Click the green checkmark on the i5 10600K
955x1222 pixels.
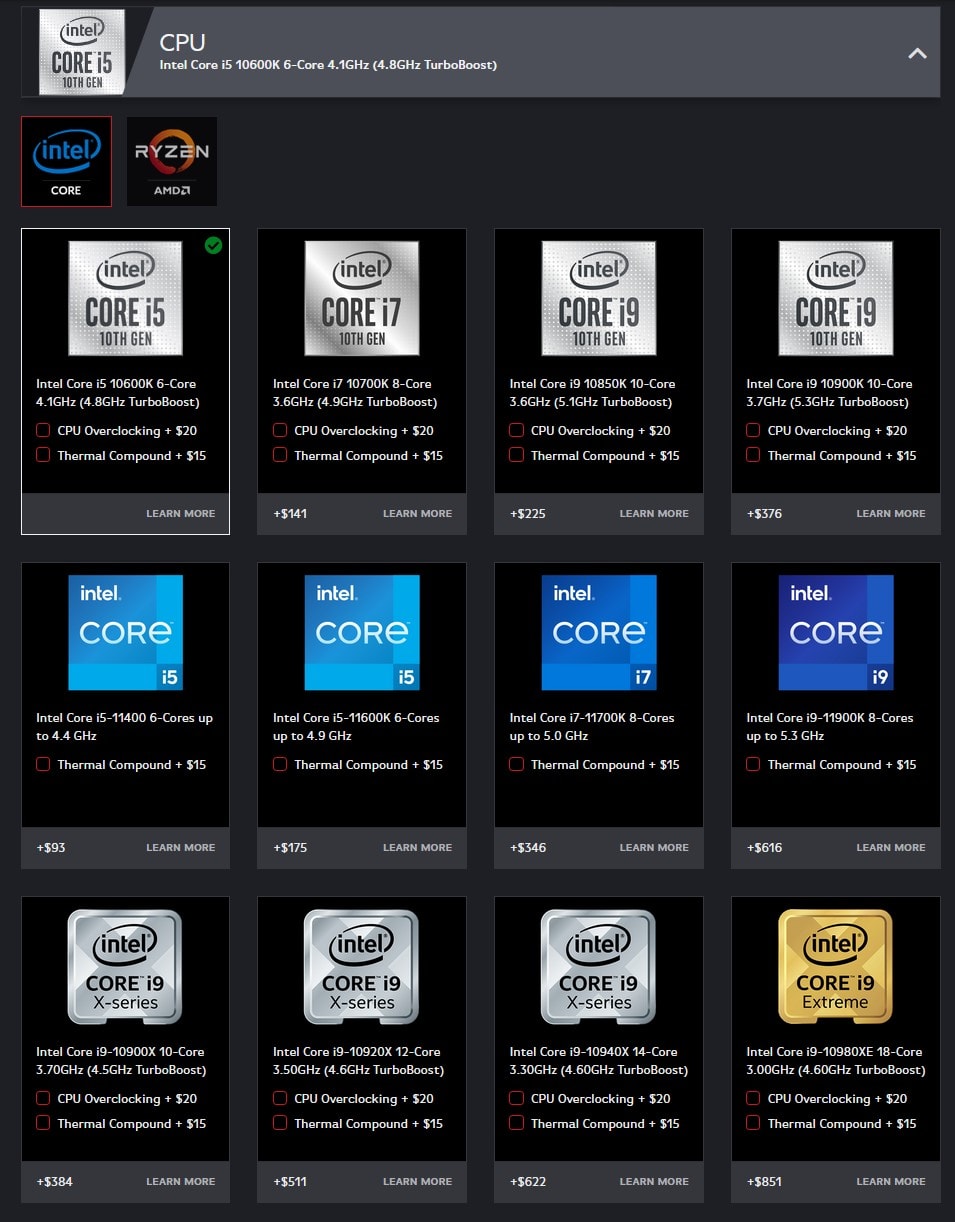tap(213, 245)
